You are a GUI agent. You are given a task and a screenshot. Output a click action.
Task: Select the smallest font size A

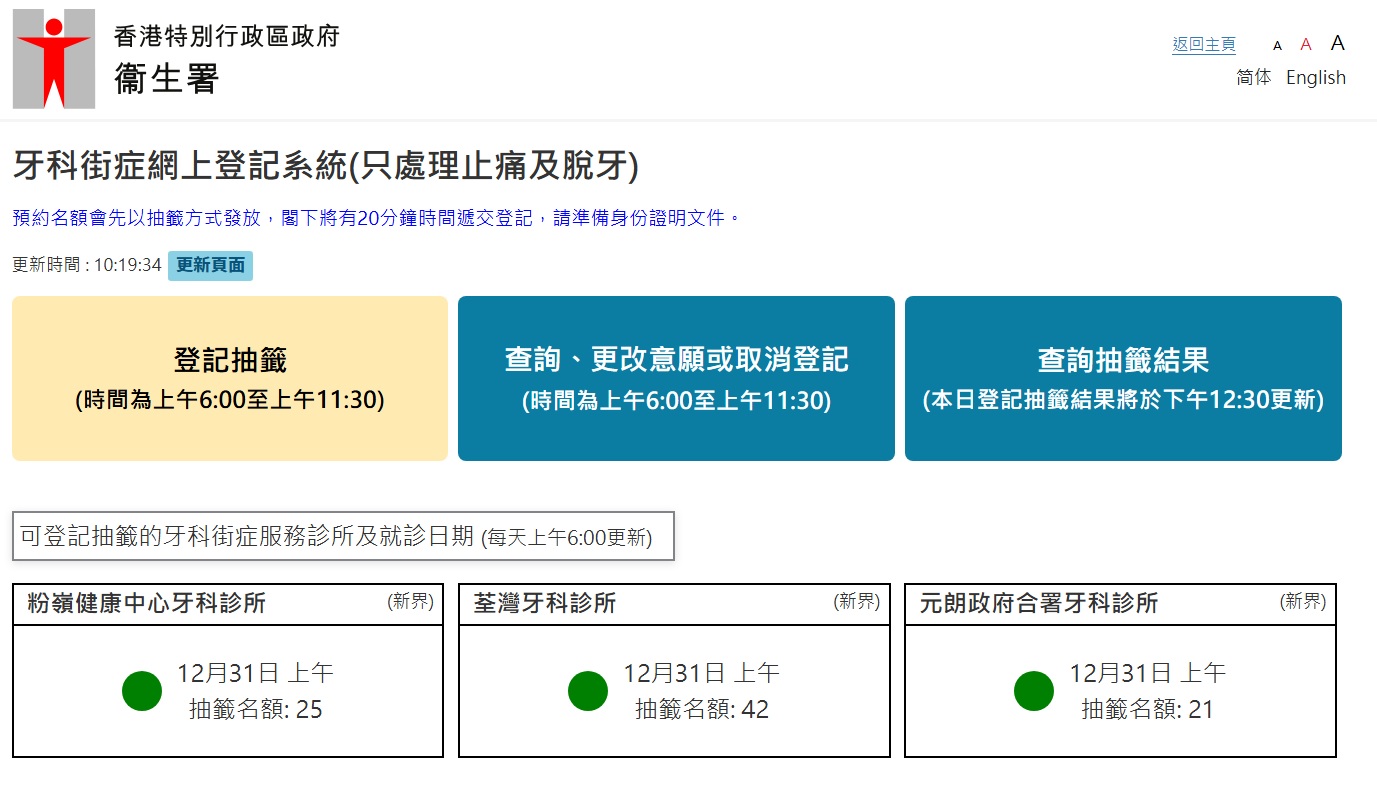click(x=1277, y=46)
